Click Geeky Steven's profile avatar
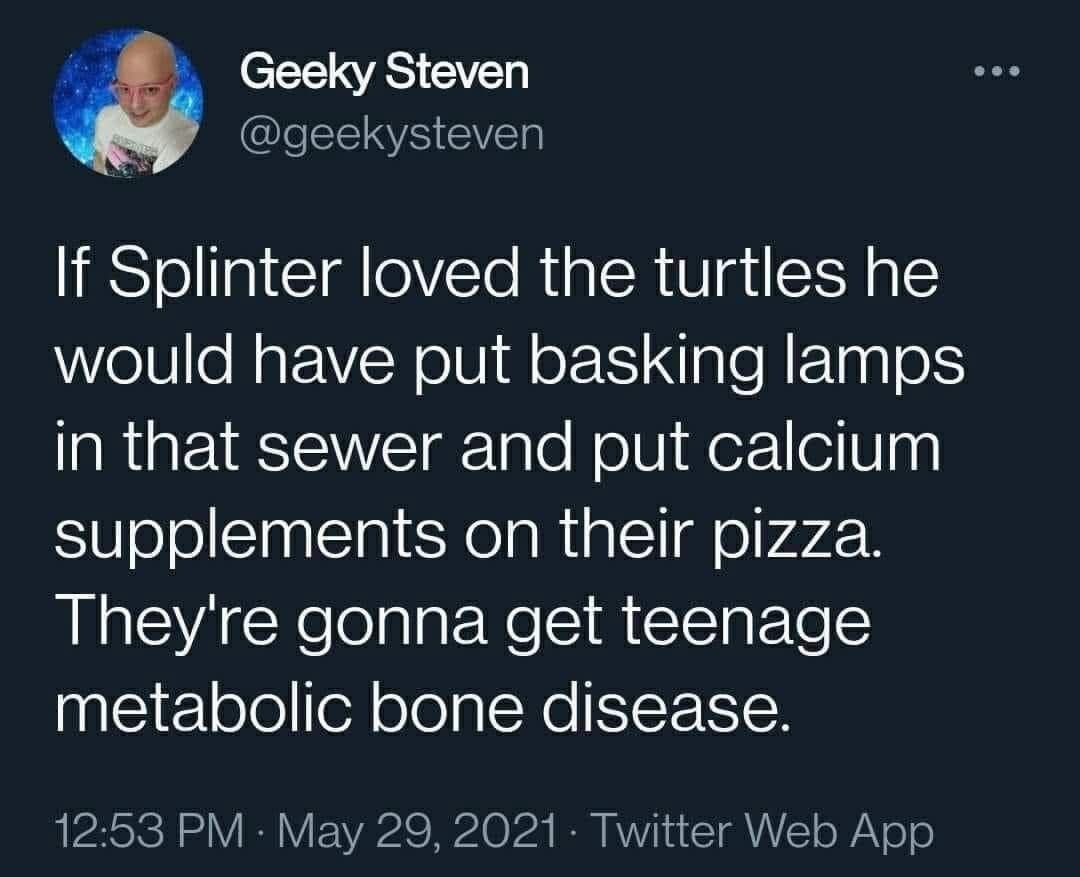This screenshot has width=1080, height=877. (126, 101)
